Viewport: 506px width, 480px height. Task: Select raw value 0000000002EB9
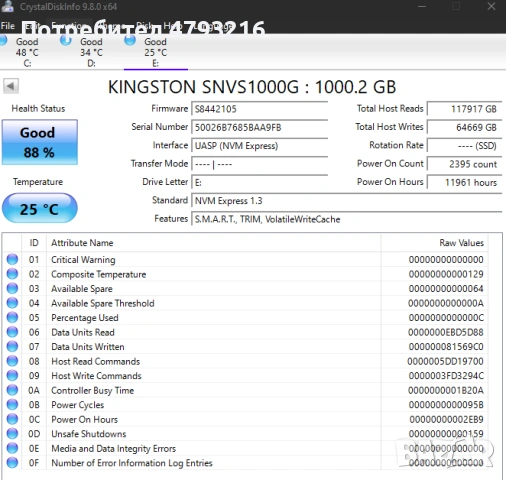click(x=446, y=419)
